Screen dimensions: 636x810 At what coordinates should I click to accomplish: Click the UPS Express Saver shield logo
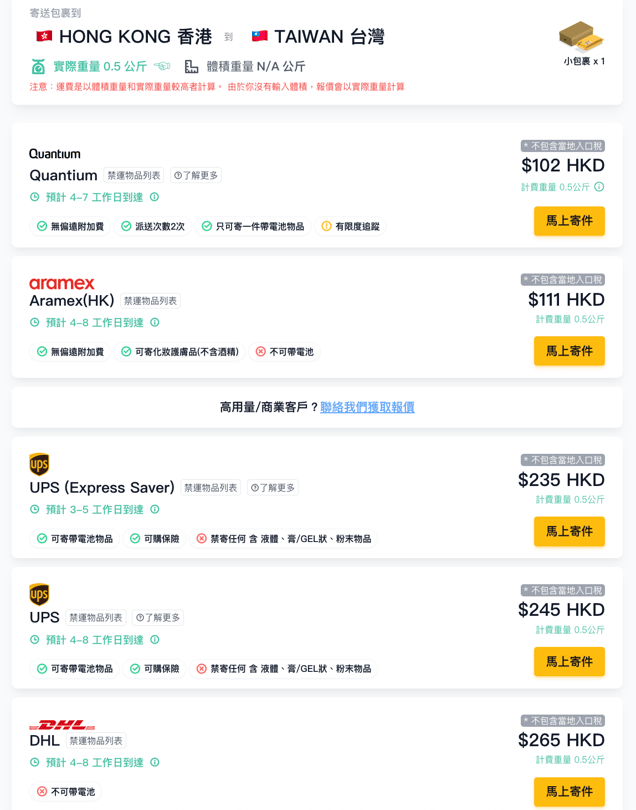coord(39,464)
